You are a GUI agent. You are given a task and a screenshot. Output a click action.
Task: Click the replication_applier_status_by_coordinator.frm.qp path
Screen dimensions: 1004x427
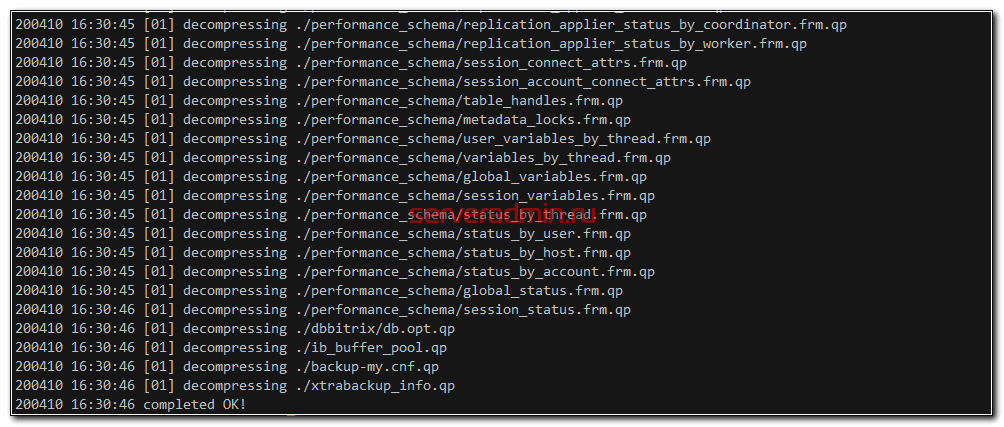[571, 25]
